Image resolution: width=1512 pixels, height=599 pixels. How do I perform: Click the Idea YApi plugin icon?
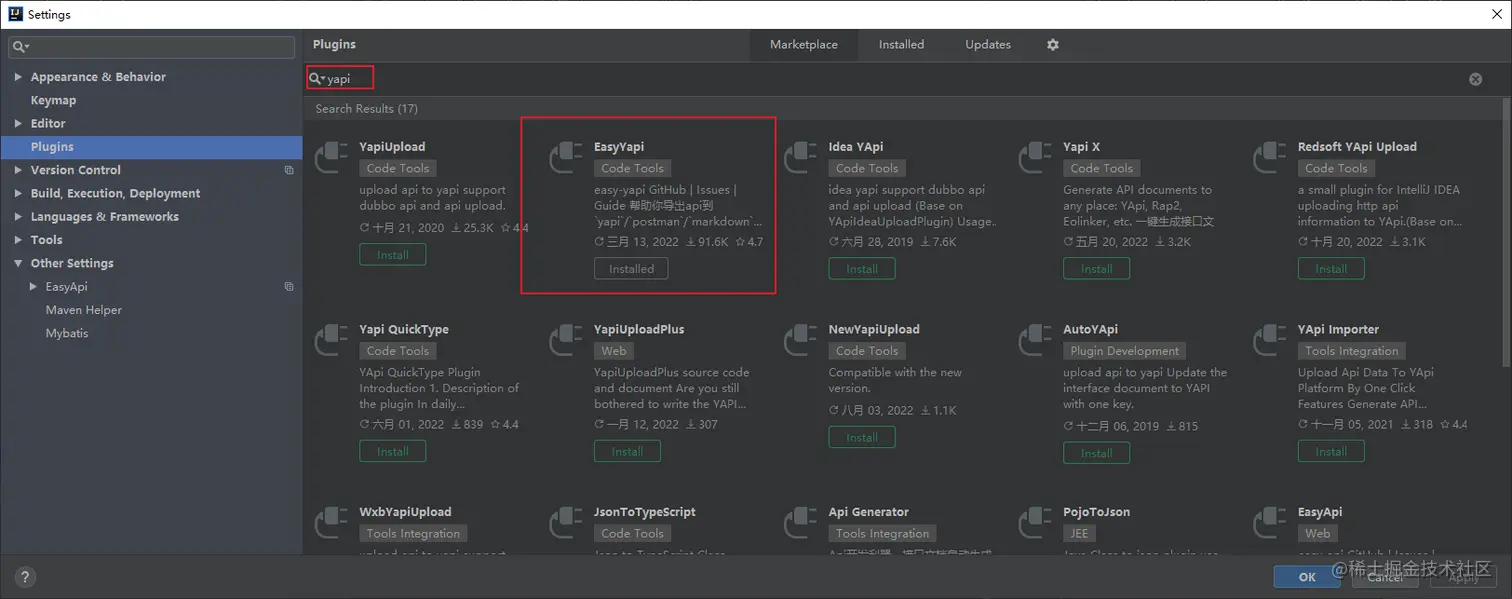click(x=800, y=158)
